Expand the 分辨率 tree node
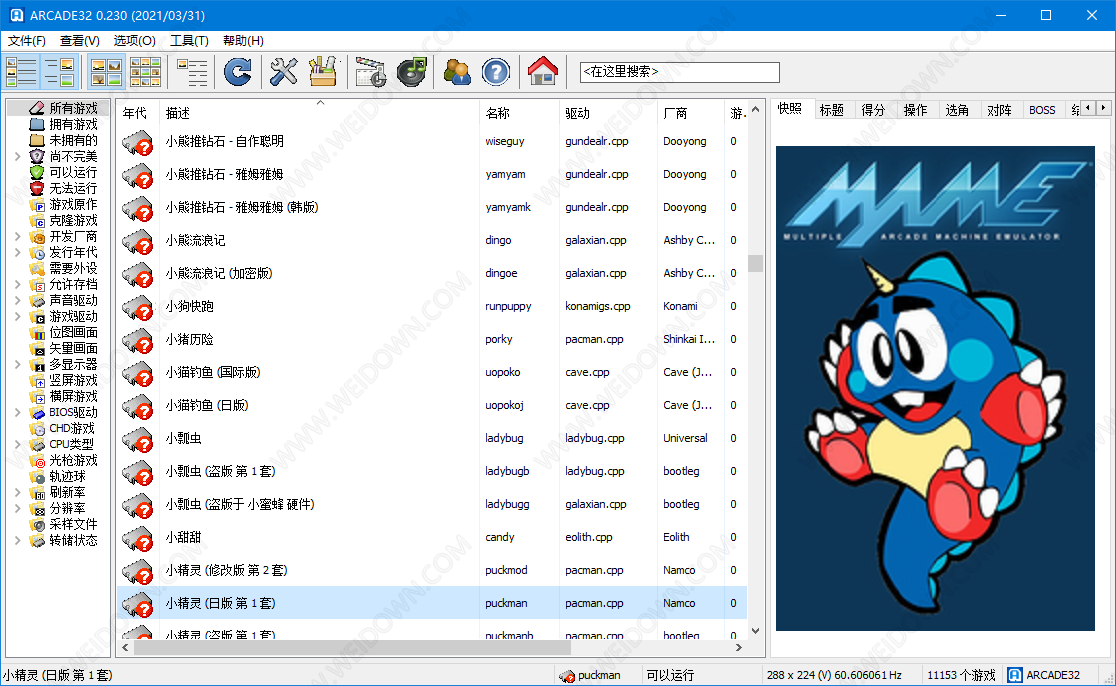 tap(18, 508)
